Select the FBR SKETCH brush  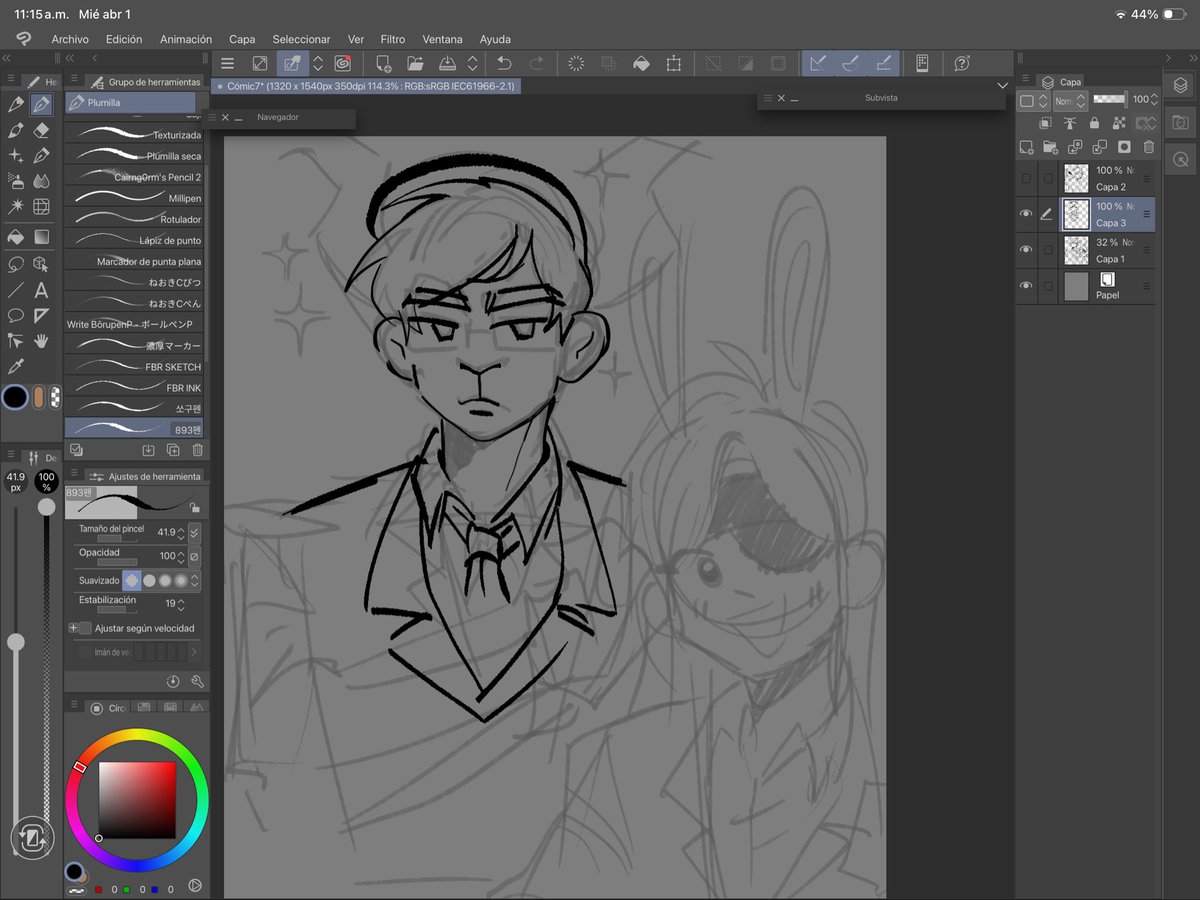click(134, 367)
